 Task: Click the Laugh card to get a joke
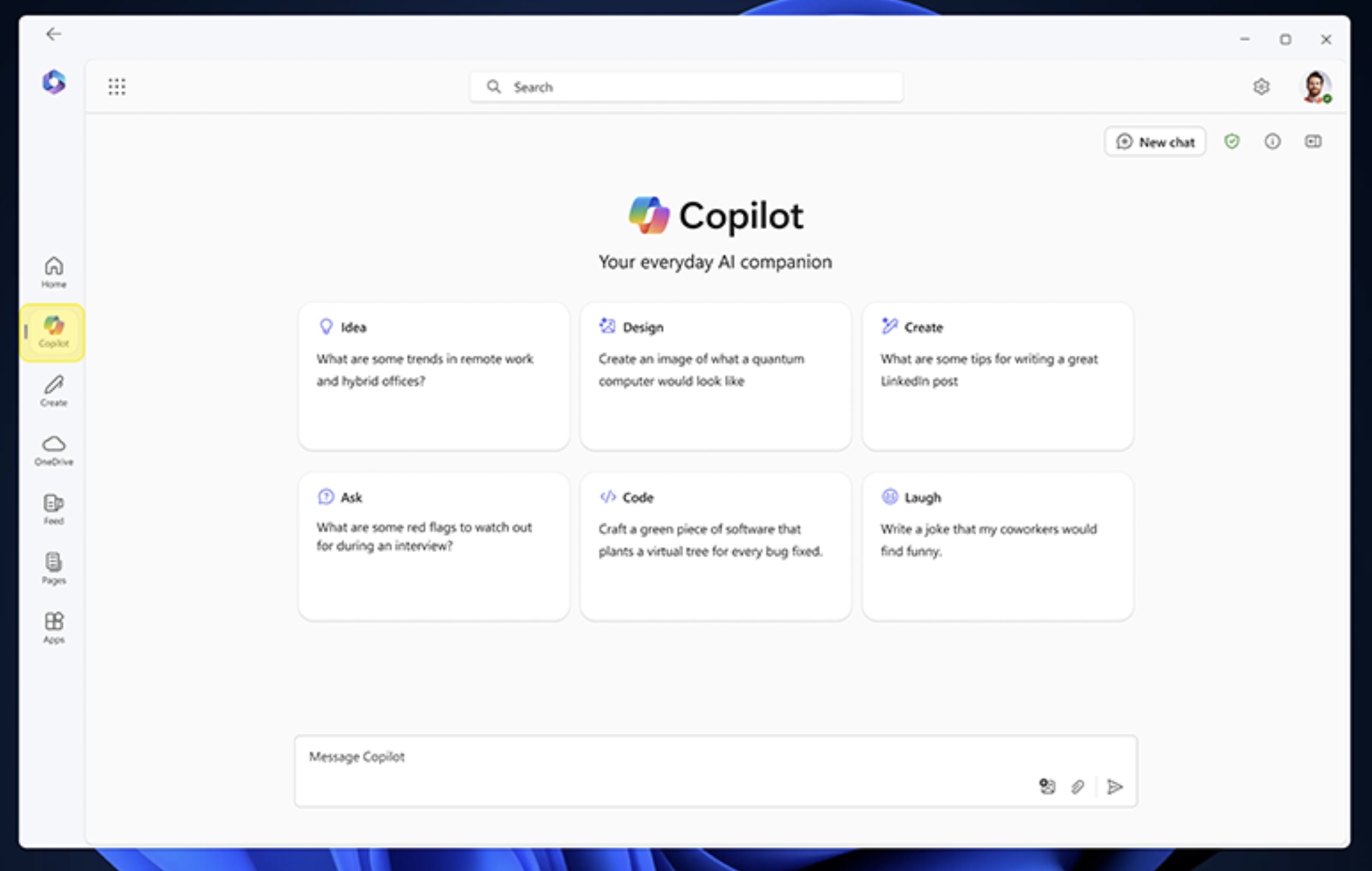997,544
